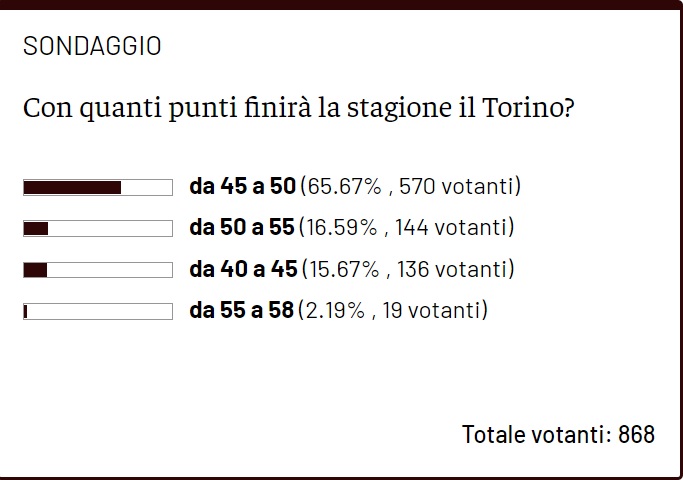Select the 'da 55 a 58' option label
Viewport: 683px width, 480px height.
point(242,311)
